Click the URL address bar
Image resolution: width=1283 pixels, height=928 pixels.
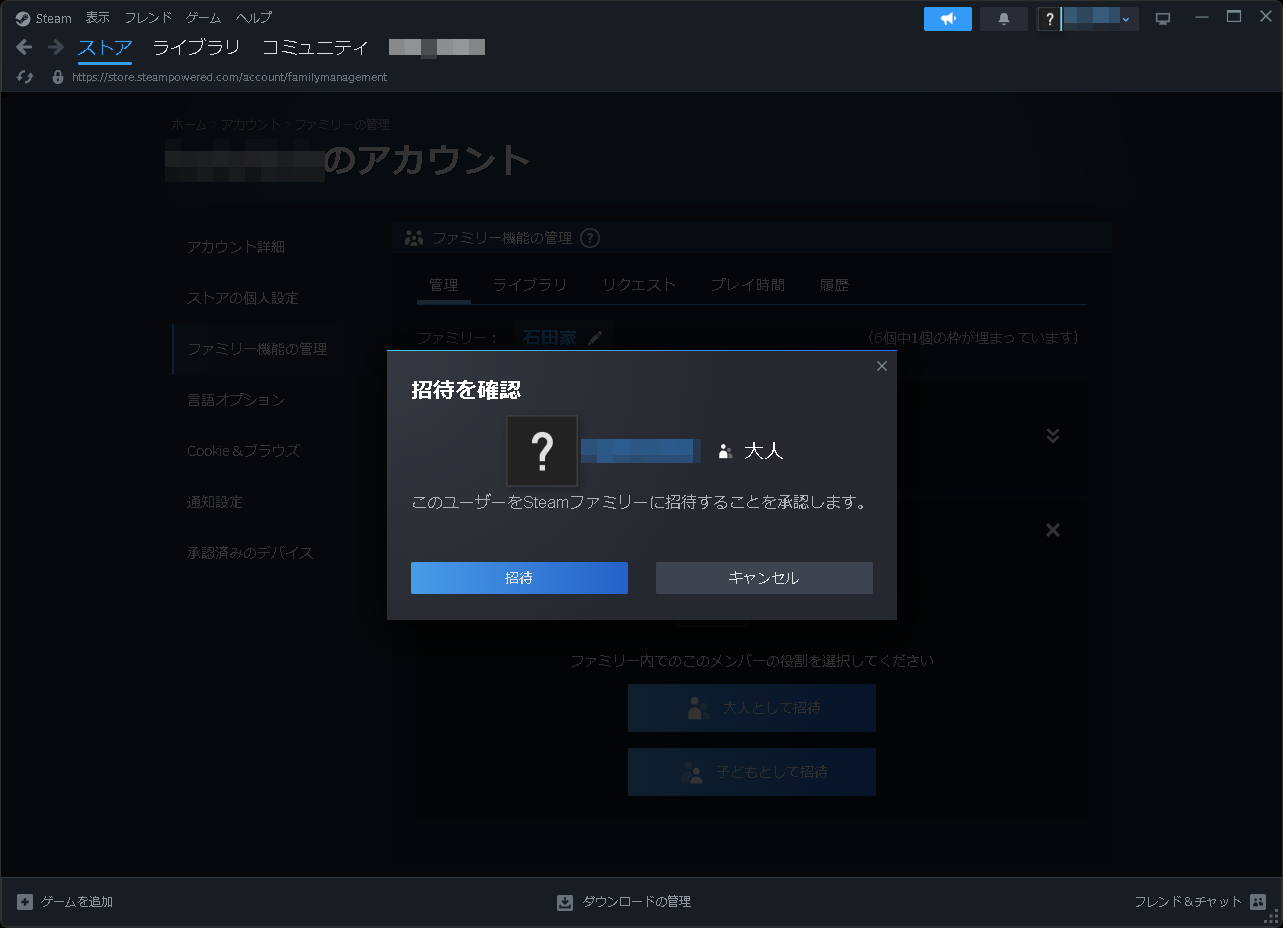point(230,76)
